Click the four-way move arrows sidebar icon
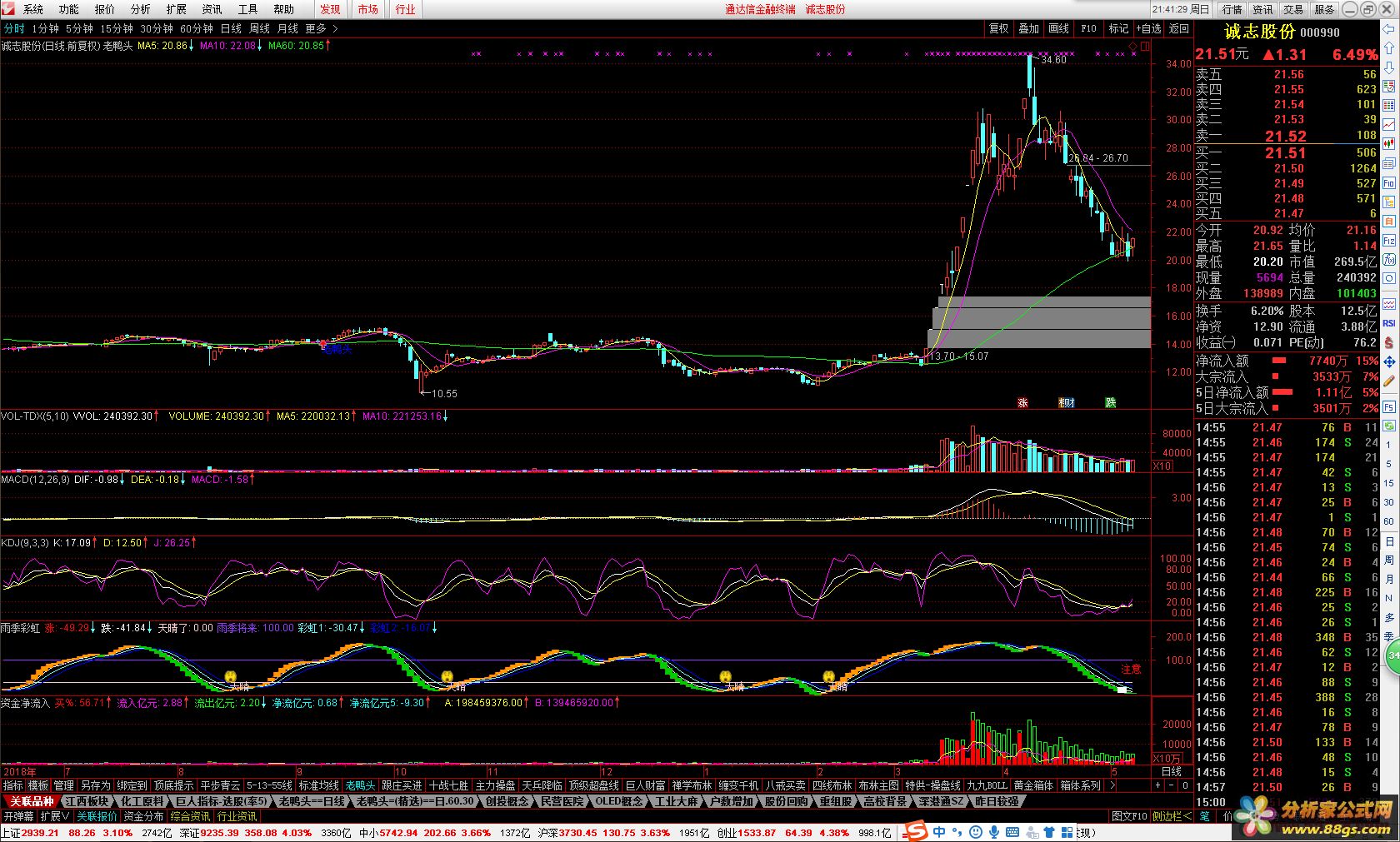The image size is (1400, 842). click(1389, 361)
